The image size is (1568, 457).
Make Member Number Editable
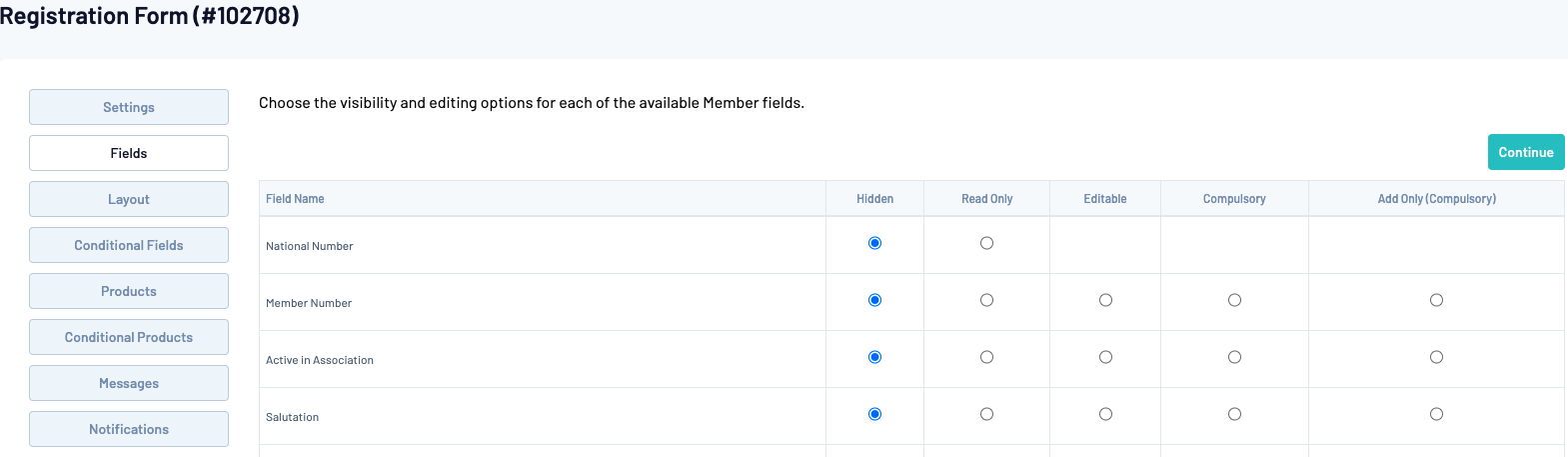(1105, 300)
